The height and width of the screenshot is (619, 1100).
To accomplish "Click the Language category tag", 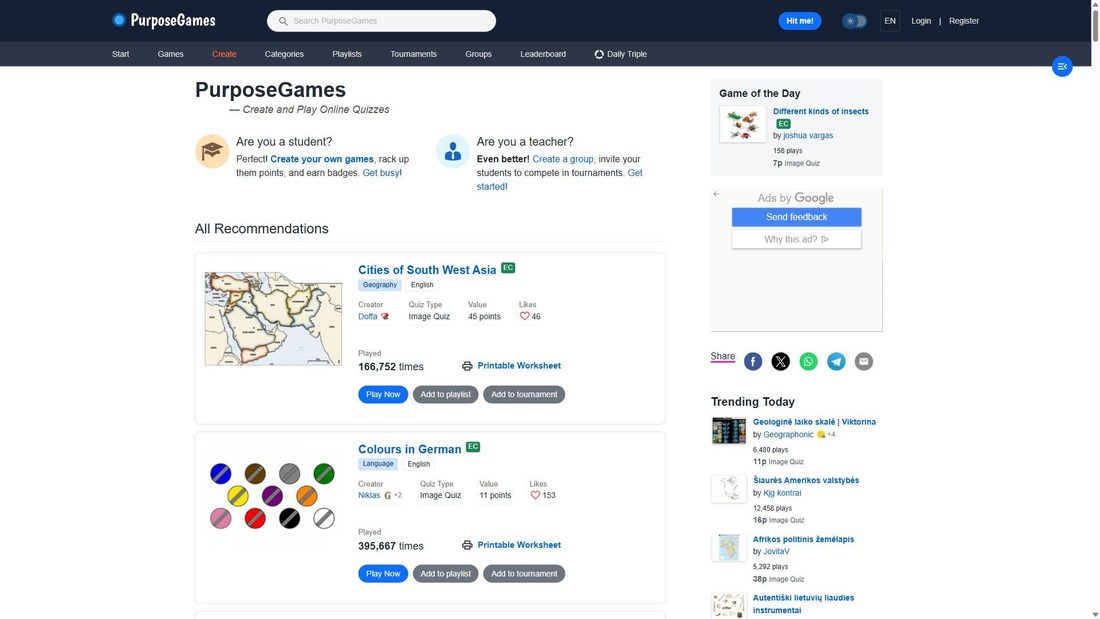I will point(378,464).
